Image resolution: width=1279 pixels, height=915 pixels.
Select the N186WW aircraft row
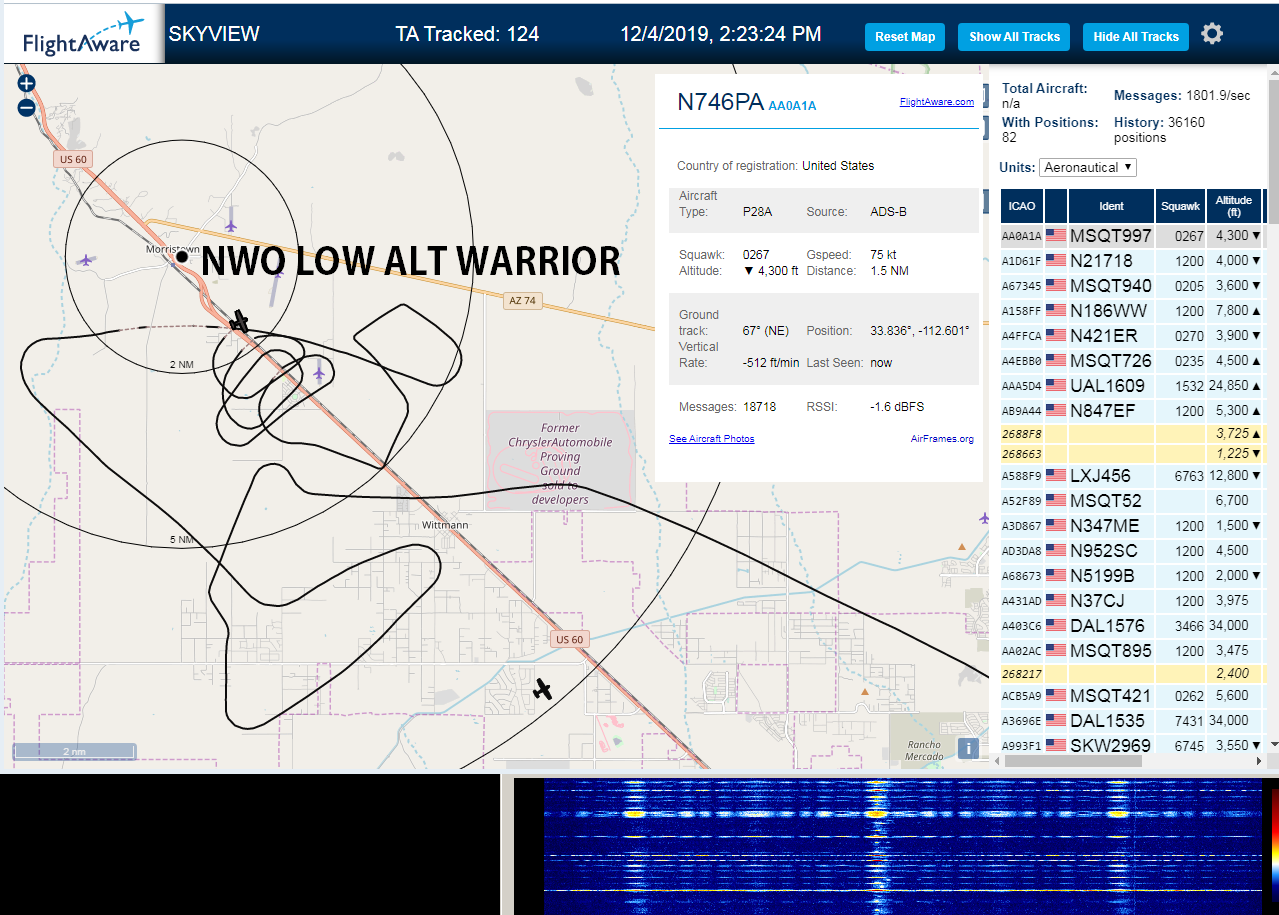point(1132,311)
